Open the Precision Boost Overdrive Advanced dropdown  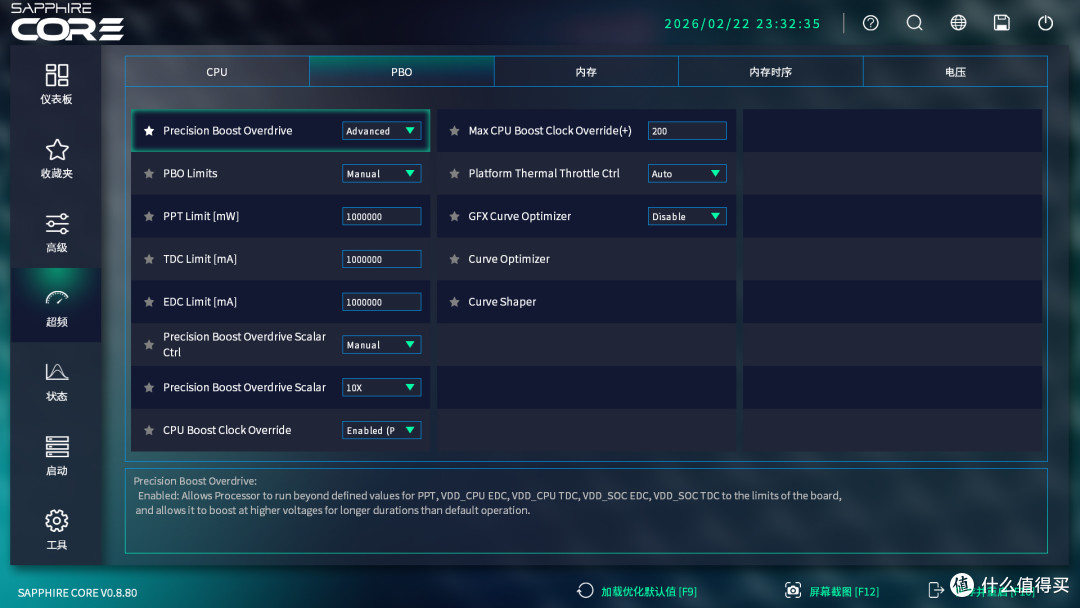(382, 131)
